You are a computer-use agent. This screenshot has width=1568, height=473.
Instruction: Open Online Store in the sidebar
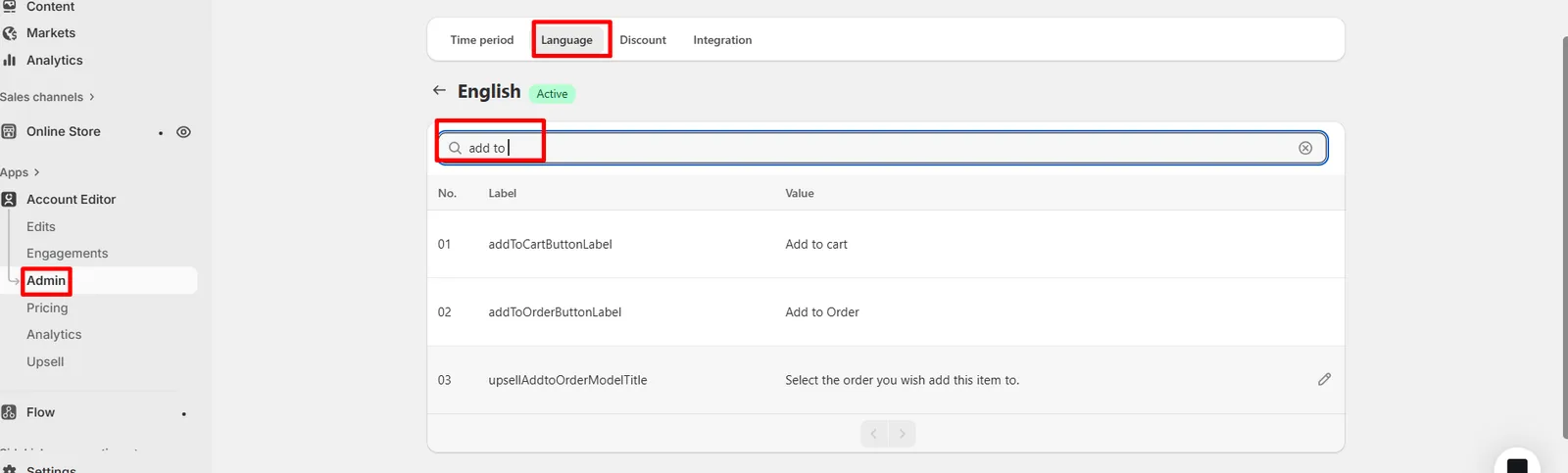click(x=64, y=132)
